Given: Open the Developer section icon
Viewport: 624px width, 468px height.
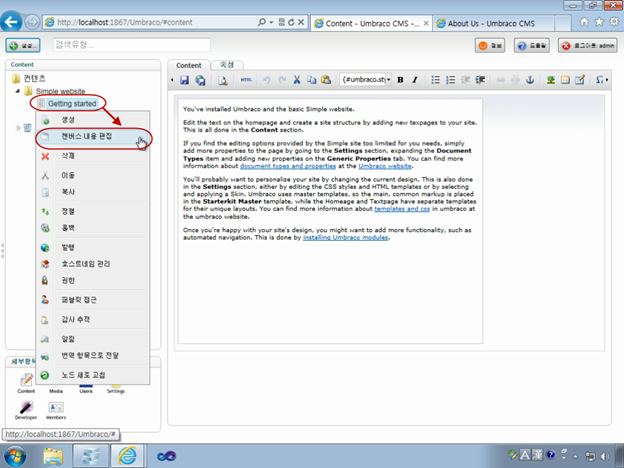Looking at the screenshot, I should point(26,410).
